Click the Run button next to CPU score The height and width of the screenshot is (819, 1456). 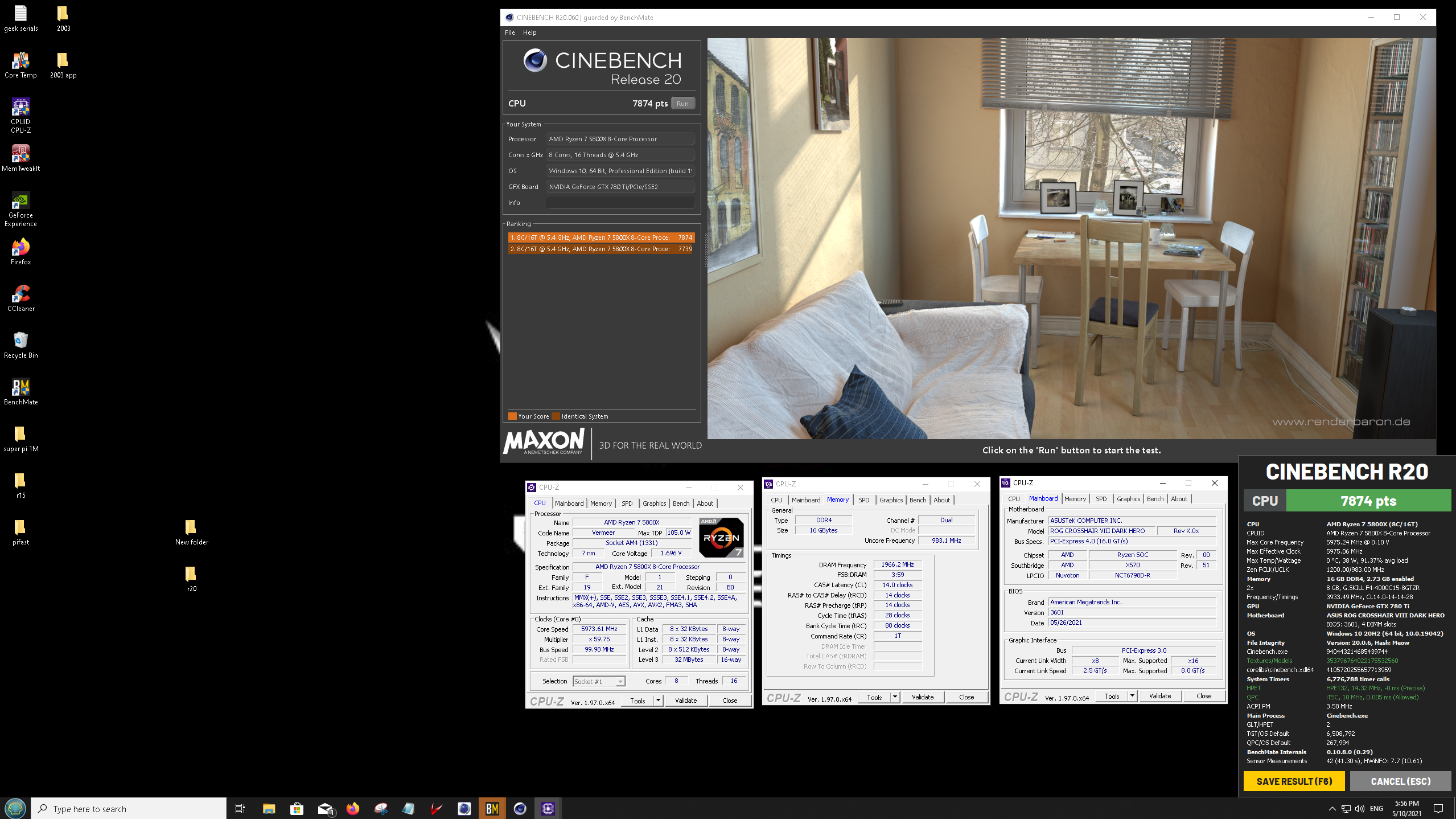pyautogui.click(x=682, y=103)
